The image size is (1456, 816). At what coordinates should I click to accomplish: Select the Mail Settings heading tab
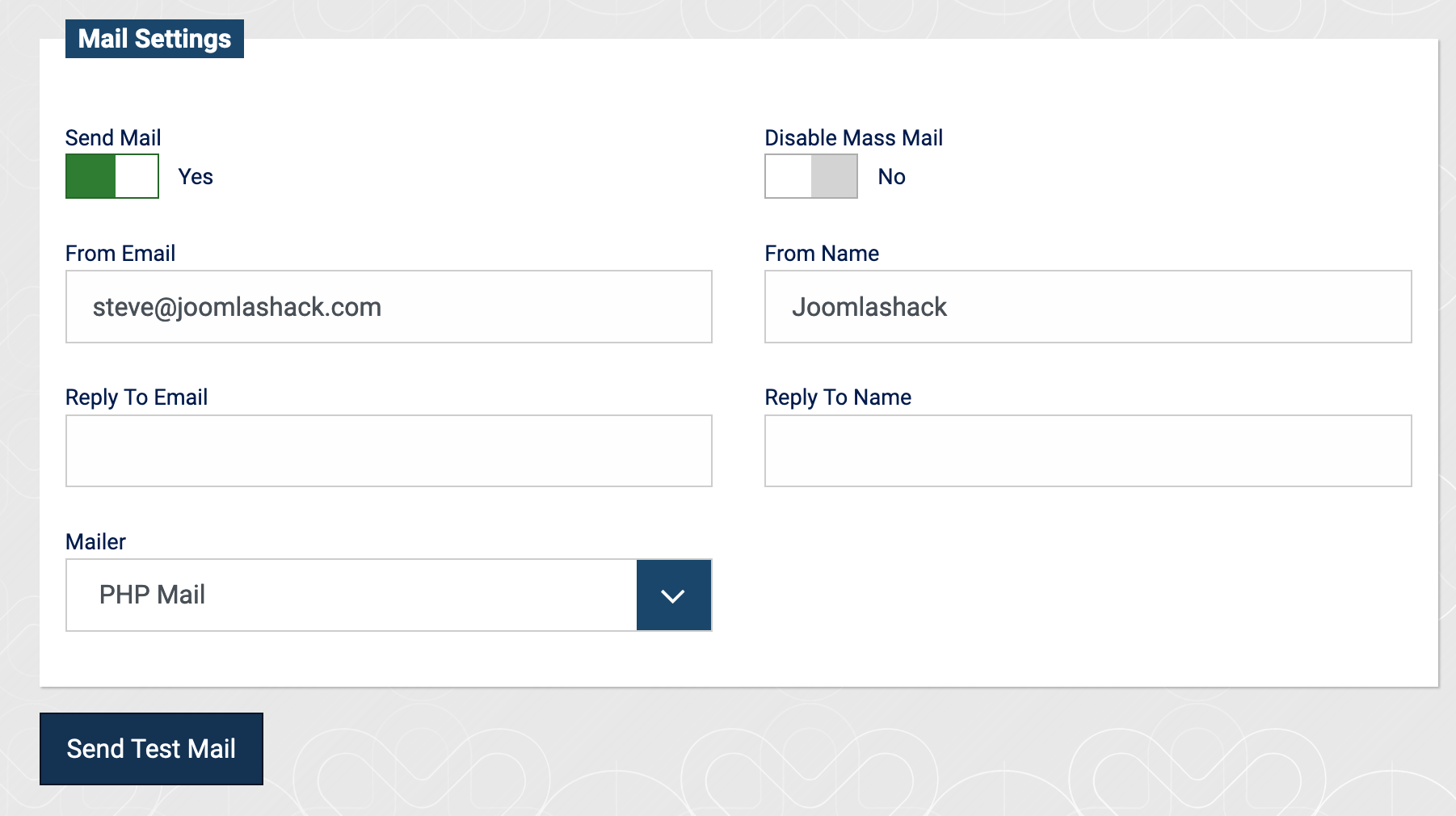click(x=154, y=39)
